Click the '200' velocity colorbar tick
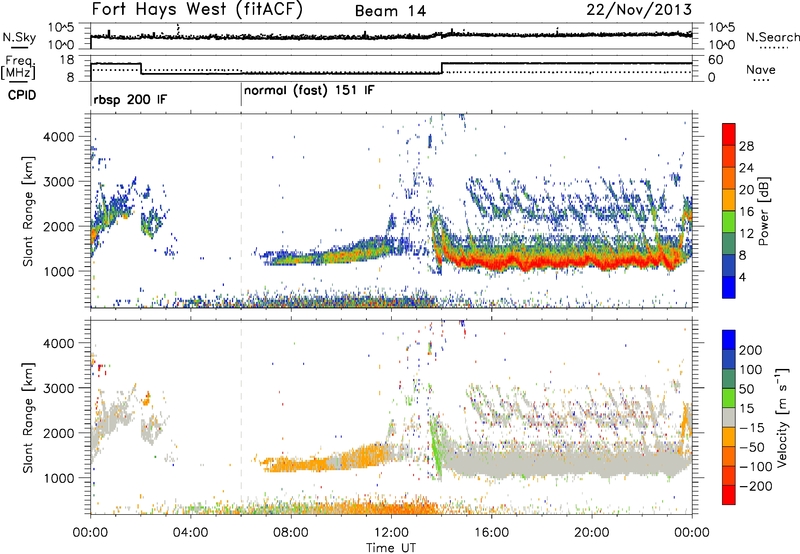 coord(751,350)
